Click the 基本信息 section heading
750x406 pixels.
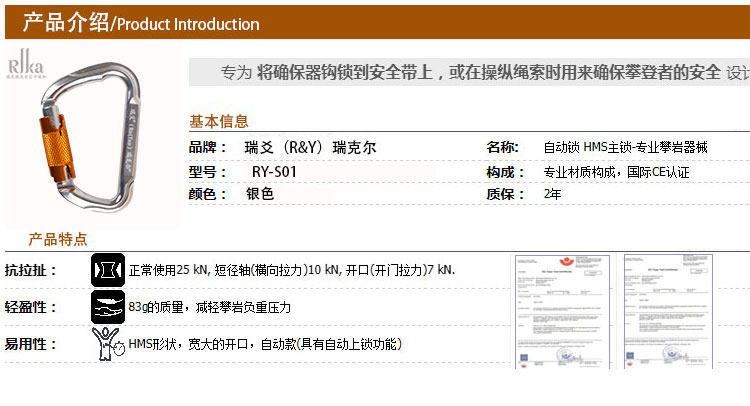[219, 121]
